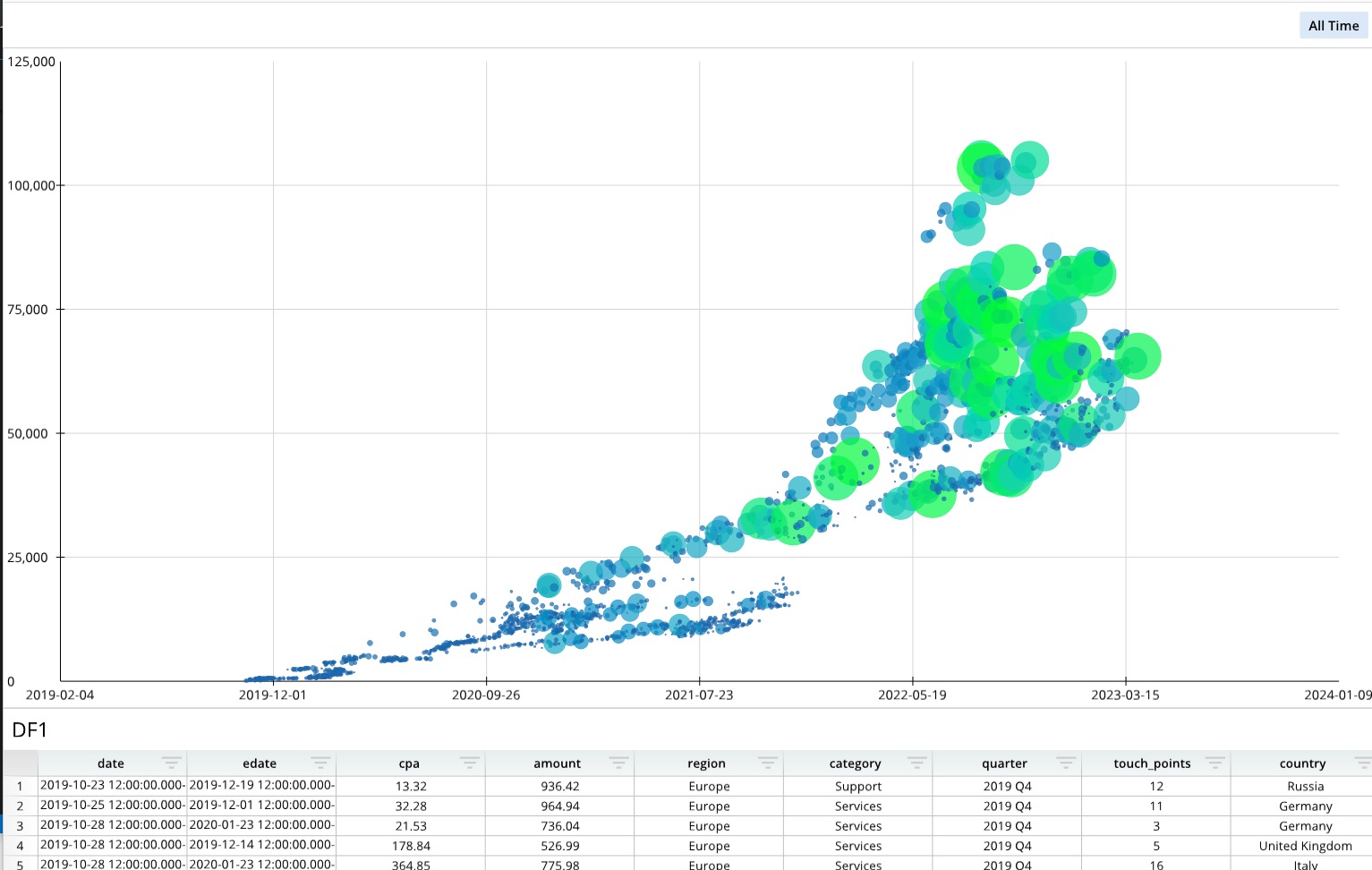Select the amount cell 526.99

click(x=560, y=845)
